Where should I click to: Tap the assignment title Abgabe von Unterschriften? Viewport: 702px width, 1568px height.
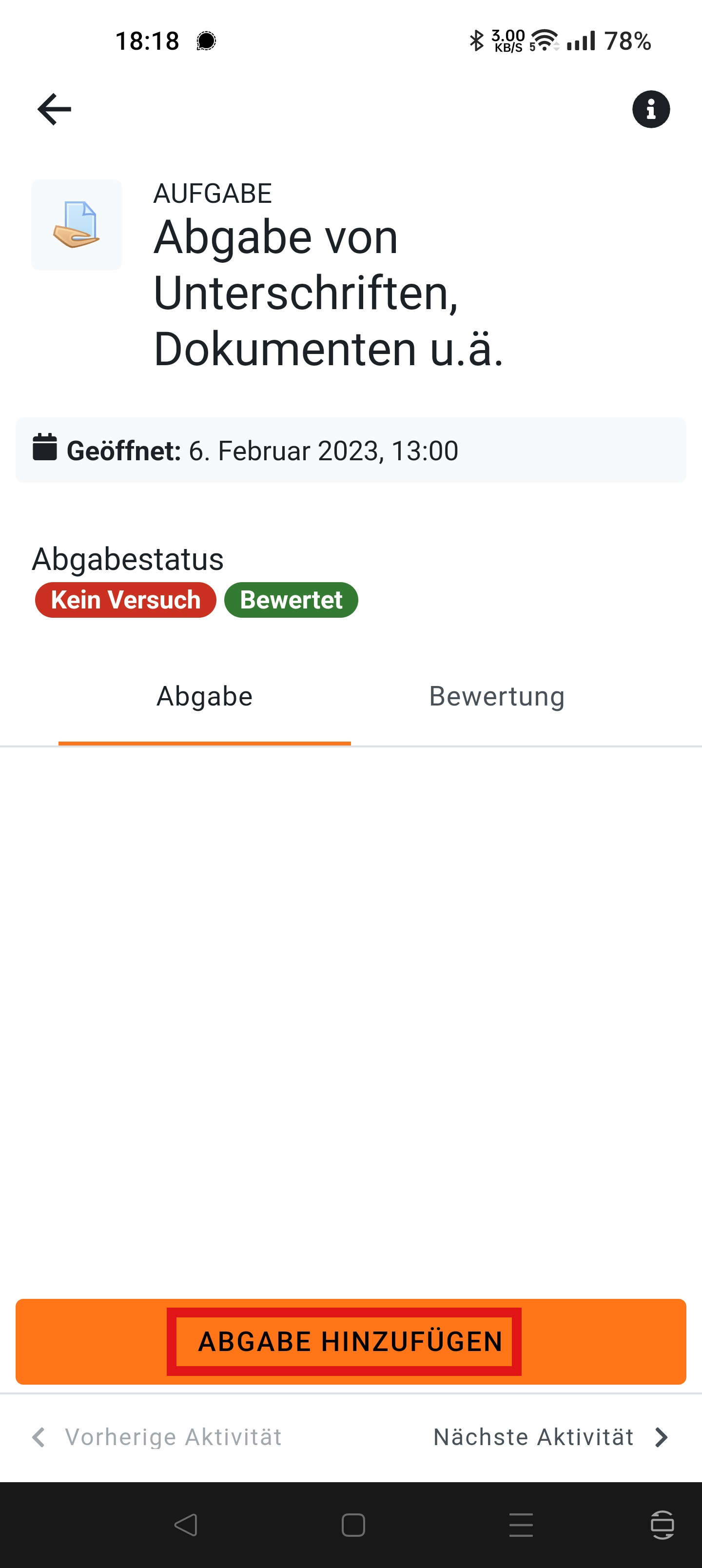click(x=329, y=293)
